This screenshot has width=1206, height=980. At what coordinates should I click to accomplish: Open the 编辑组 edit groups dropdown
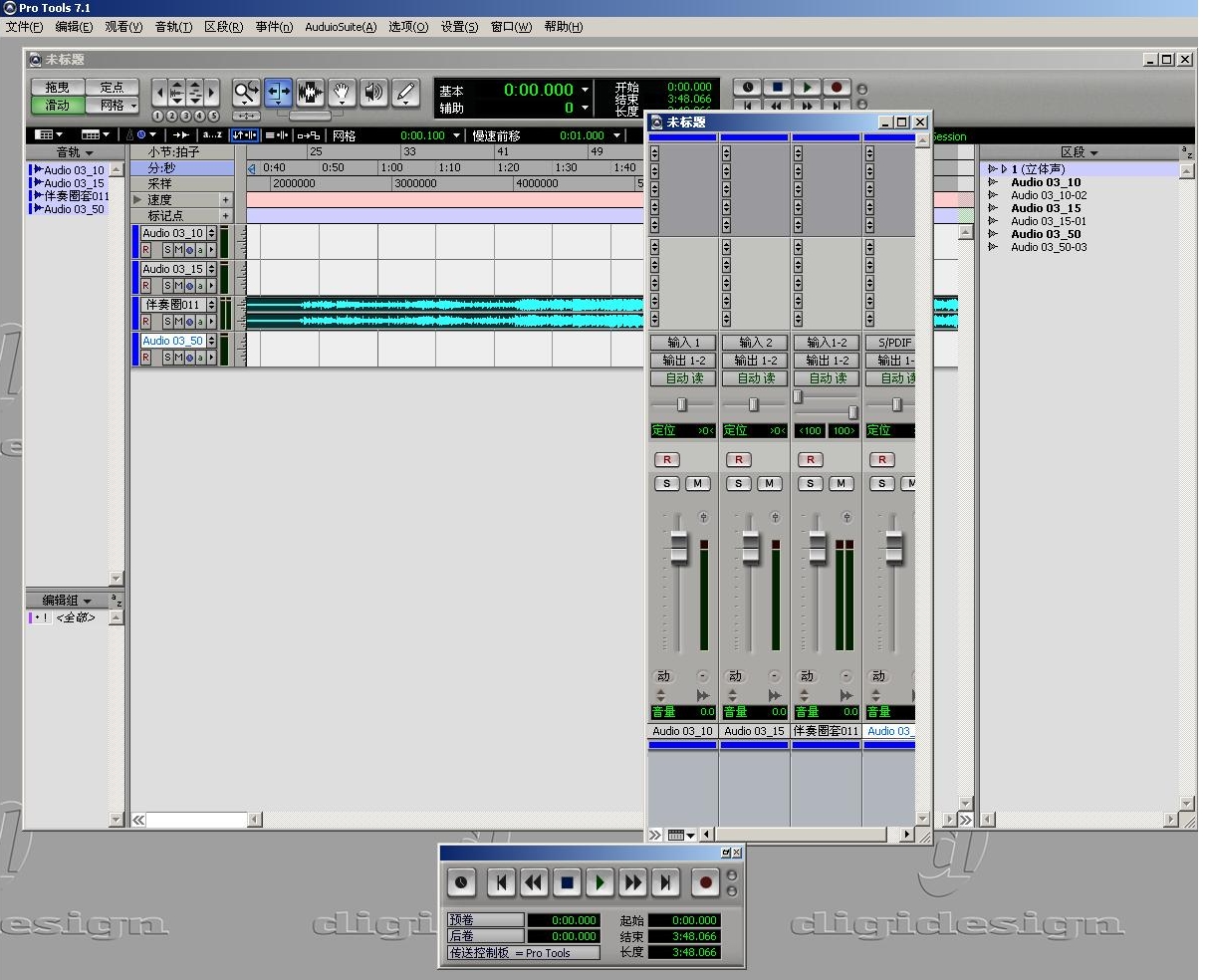coord(67,601)
